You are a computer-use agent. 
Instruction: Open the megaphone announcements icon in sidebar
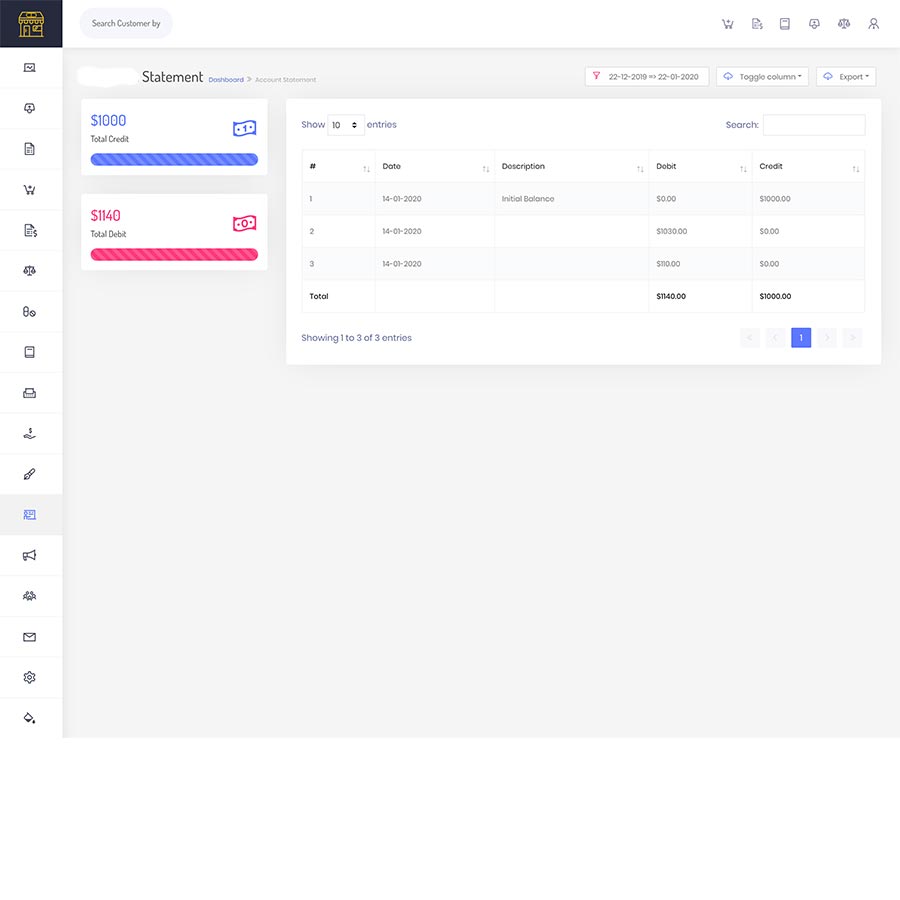30,556
